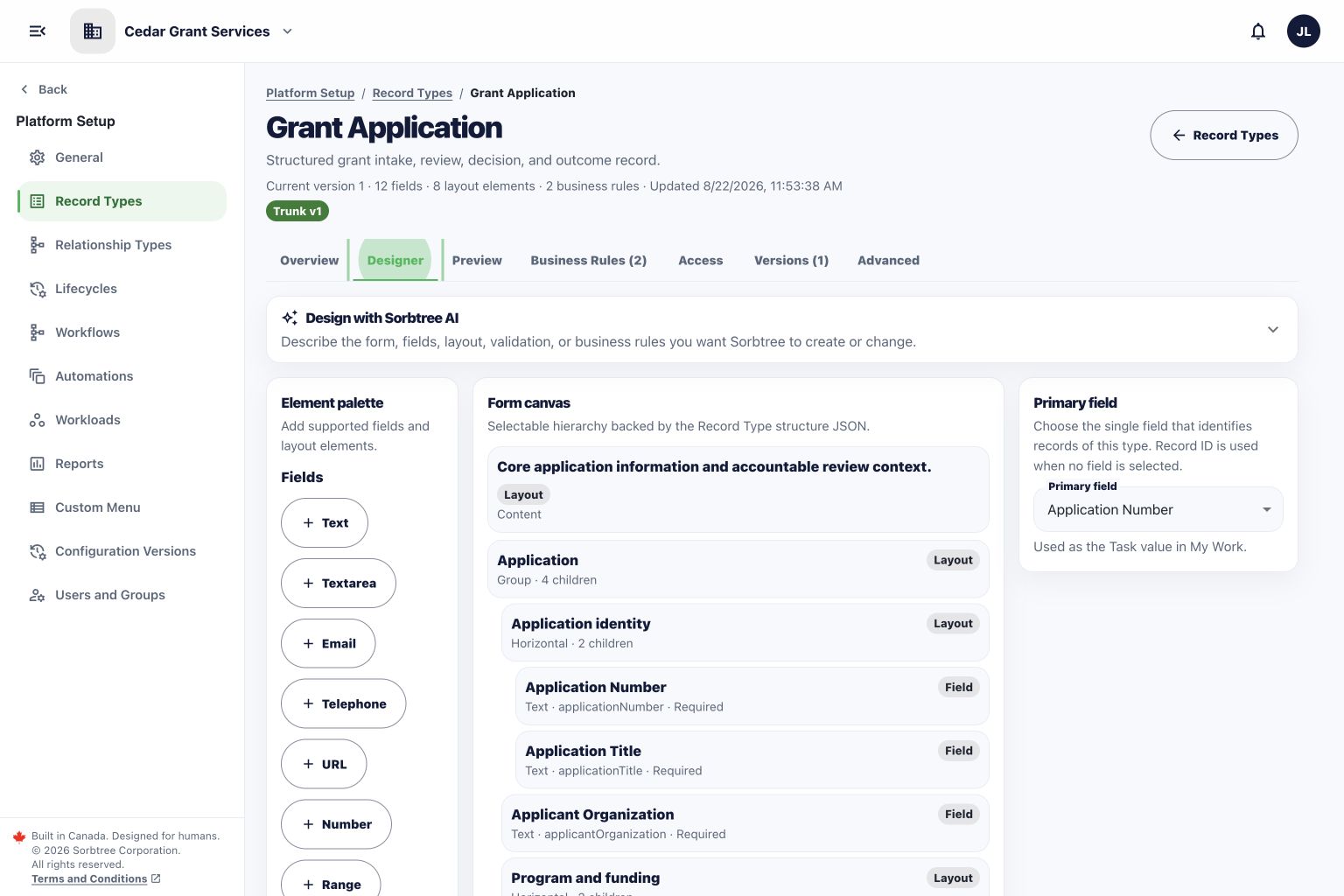Click the Custom Menu icon
The width and height of the screenshot is (1344, 896).
[37, 507]
